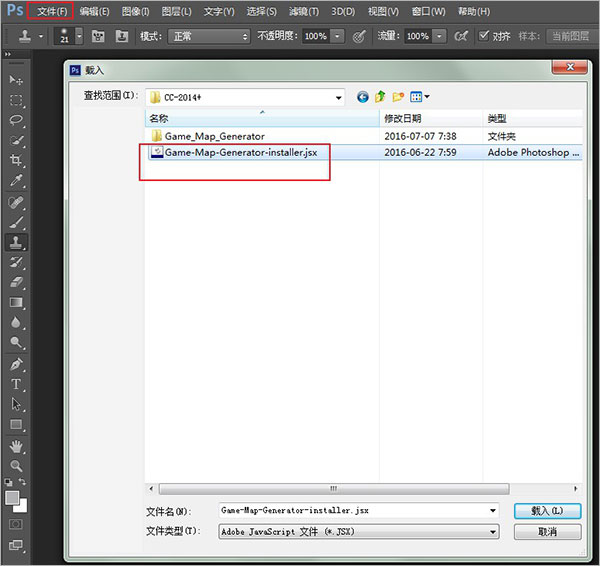600x566 pixels.
Task: Activate the Zoom tool magnifier
Action: pyautogui.click(x=16, y=466)
